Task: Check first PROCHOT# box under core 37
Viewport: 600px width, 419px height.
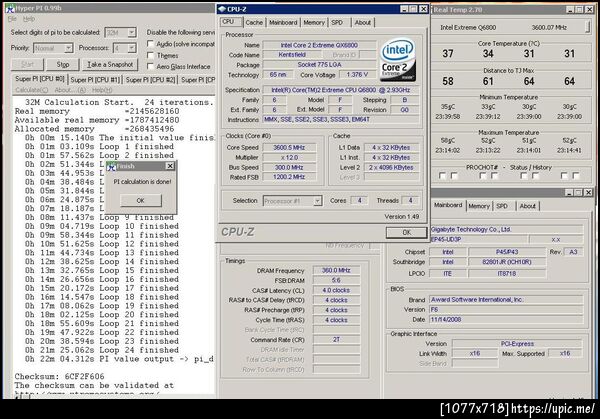Action: 442,176
